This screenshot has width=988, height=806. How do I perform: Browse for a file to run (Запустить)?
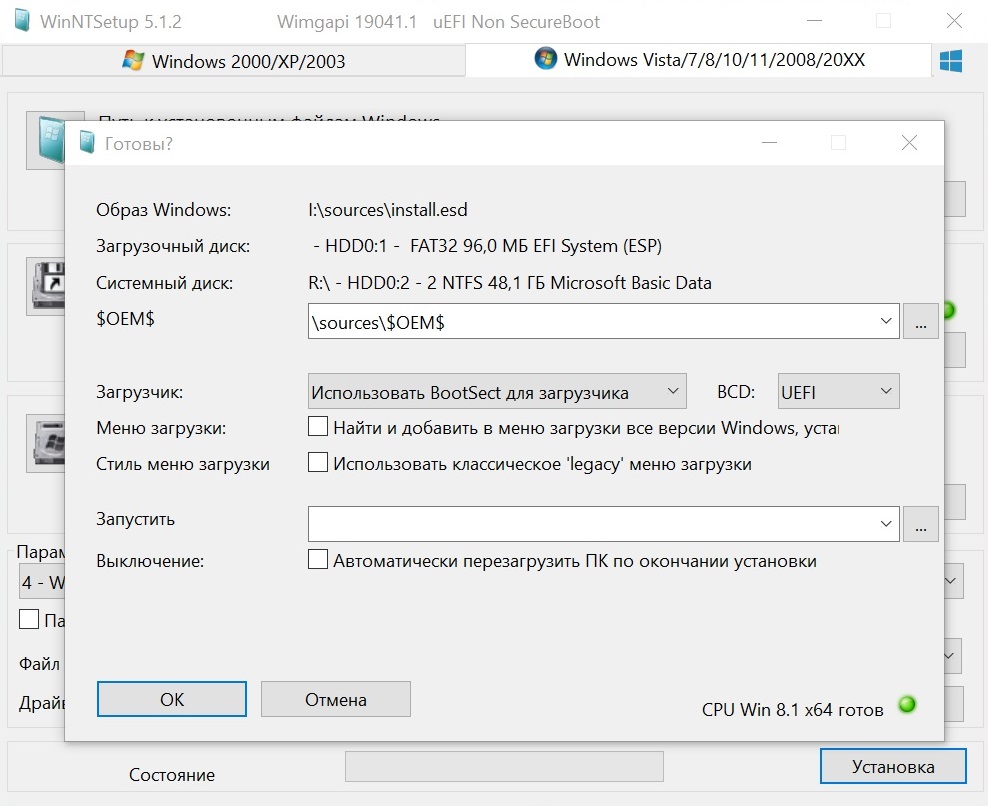tap(921, 523)
